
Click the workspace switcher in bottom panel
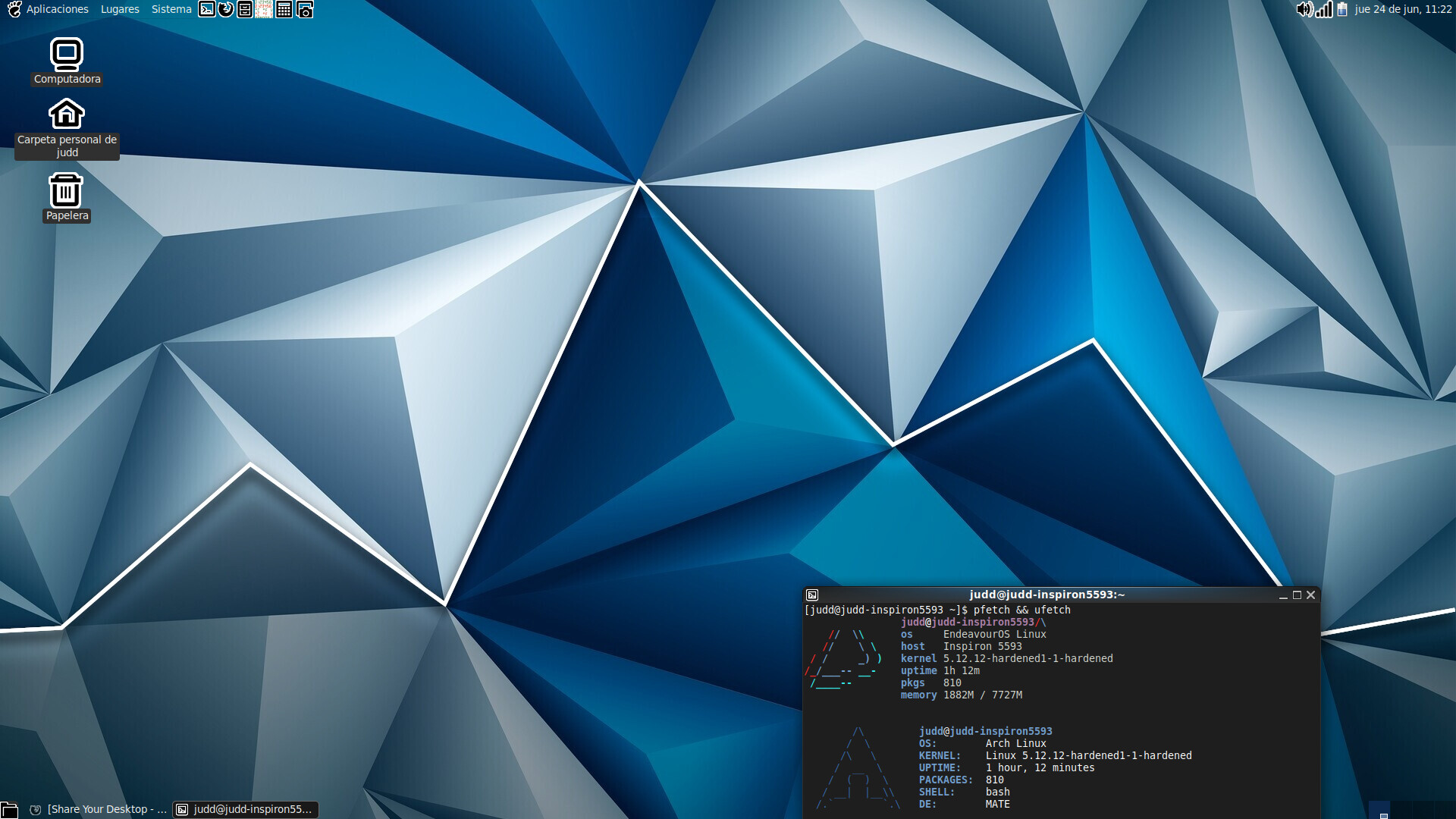pyautogui.click(x=1412, y=809)
